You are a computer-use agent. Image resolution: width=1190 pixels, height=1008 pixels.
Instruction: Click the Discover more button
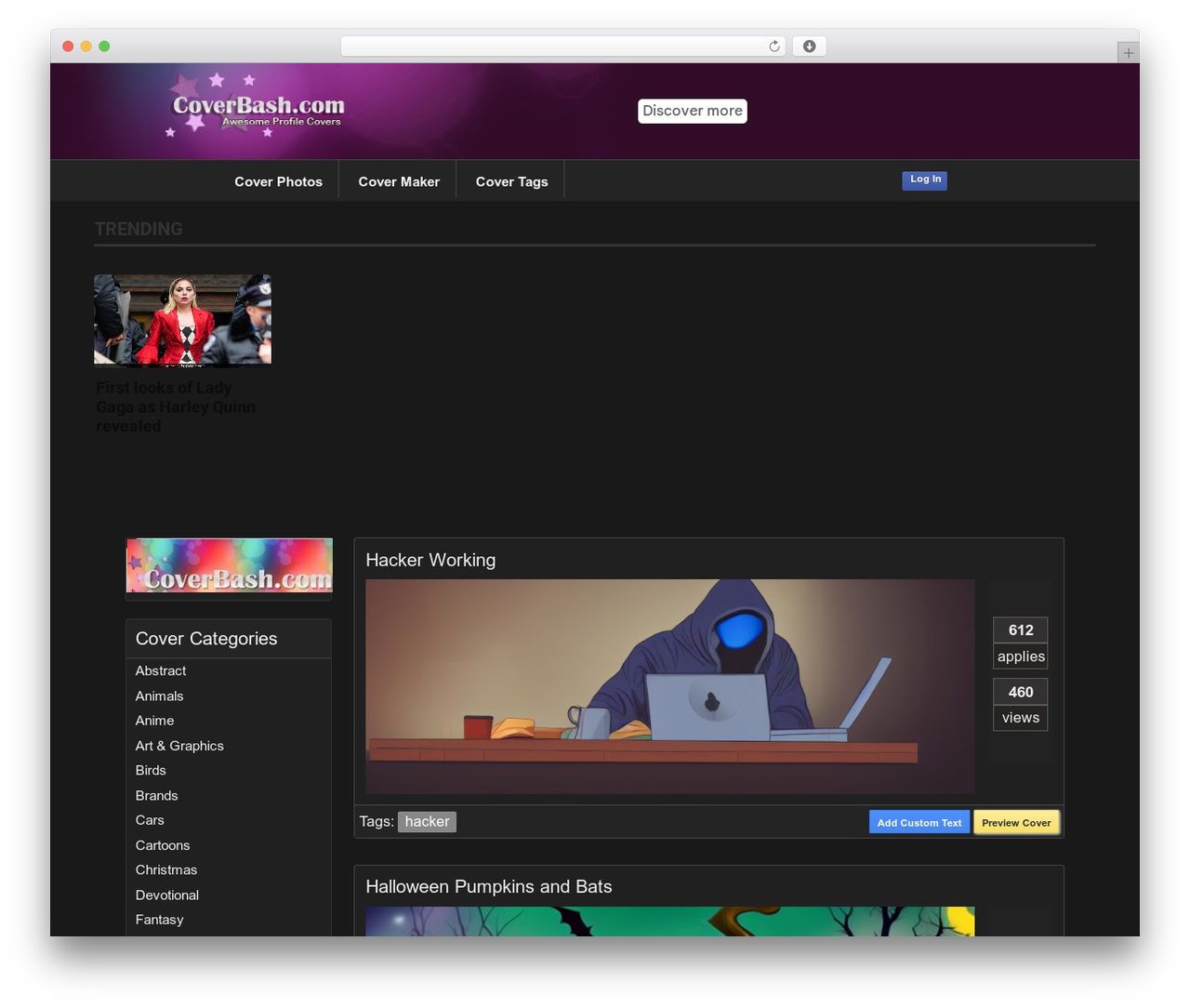pyautogui.click(x=693, y=111)
